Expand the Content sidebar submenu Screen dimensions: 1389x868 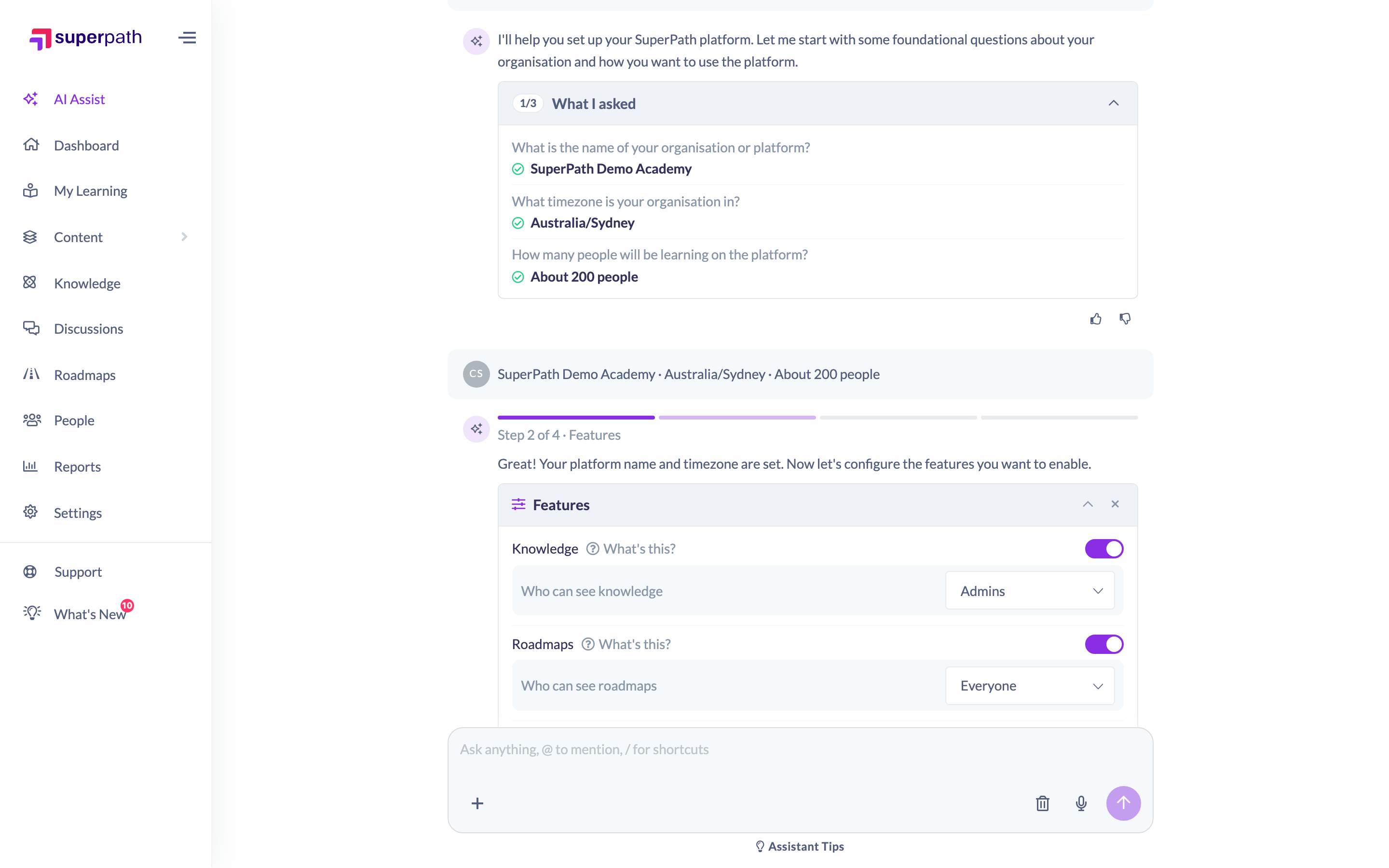point(184,236)
